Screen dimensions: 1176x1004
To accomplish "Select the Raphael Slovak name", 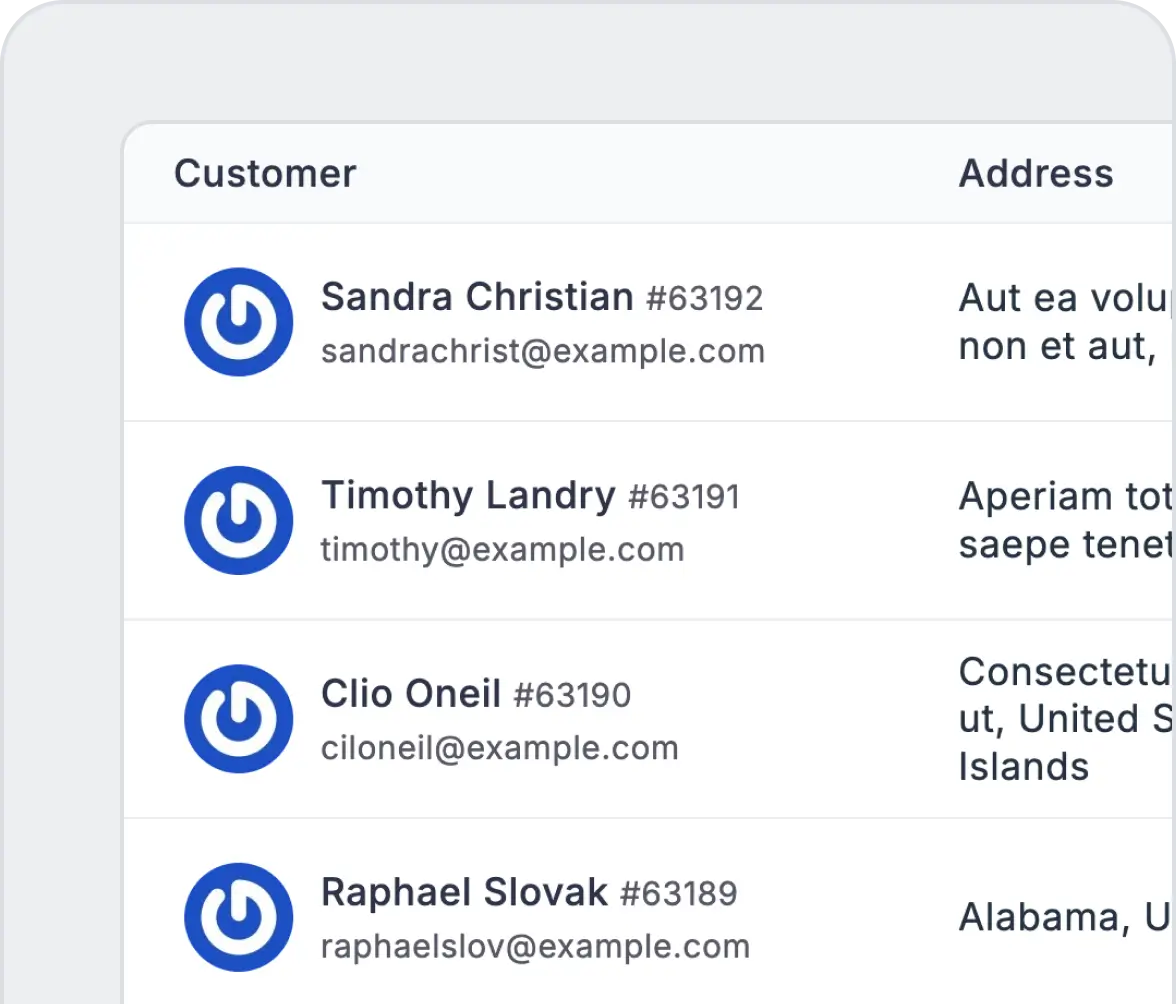I will click(x=464, y=892).
